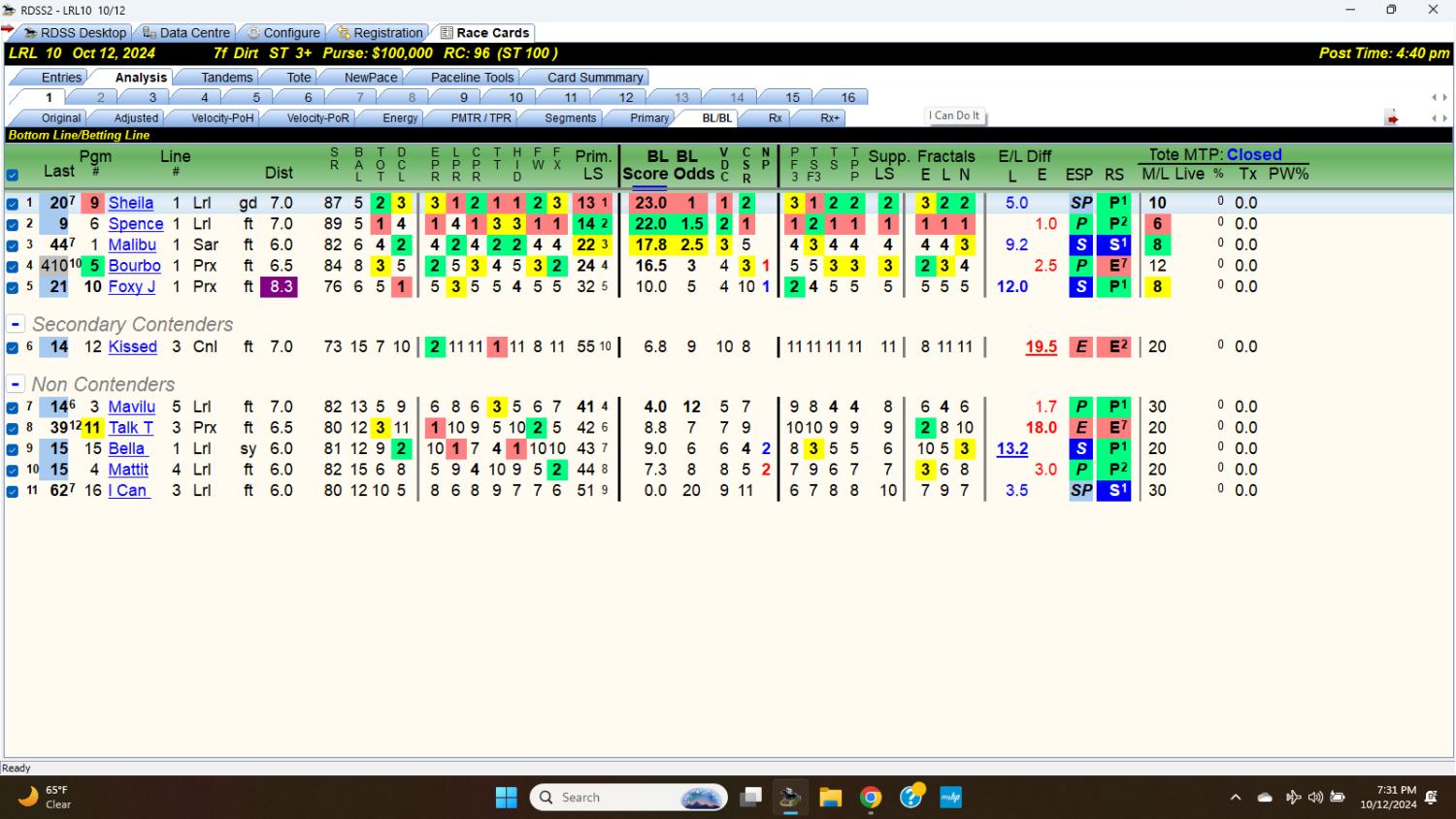The width and height of the screenshot is (1456, 819).
Task: Switch to the Velocity-PoR view tab
Action: point(317,118)
